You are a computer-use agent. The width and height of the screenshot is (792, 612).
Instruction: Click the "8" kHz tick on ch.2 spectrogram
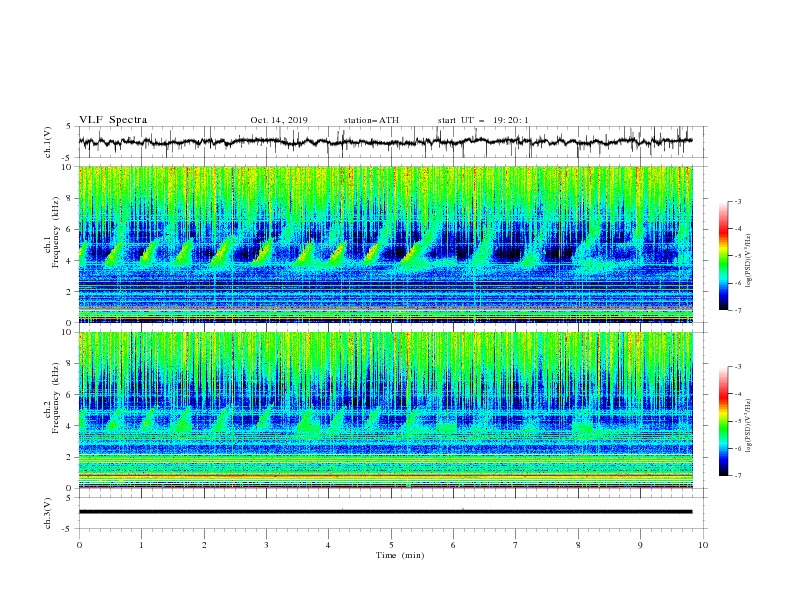71,364
